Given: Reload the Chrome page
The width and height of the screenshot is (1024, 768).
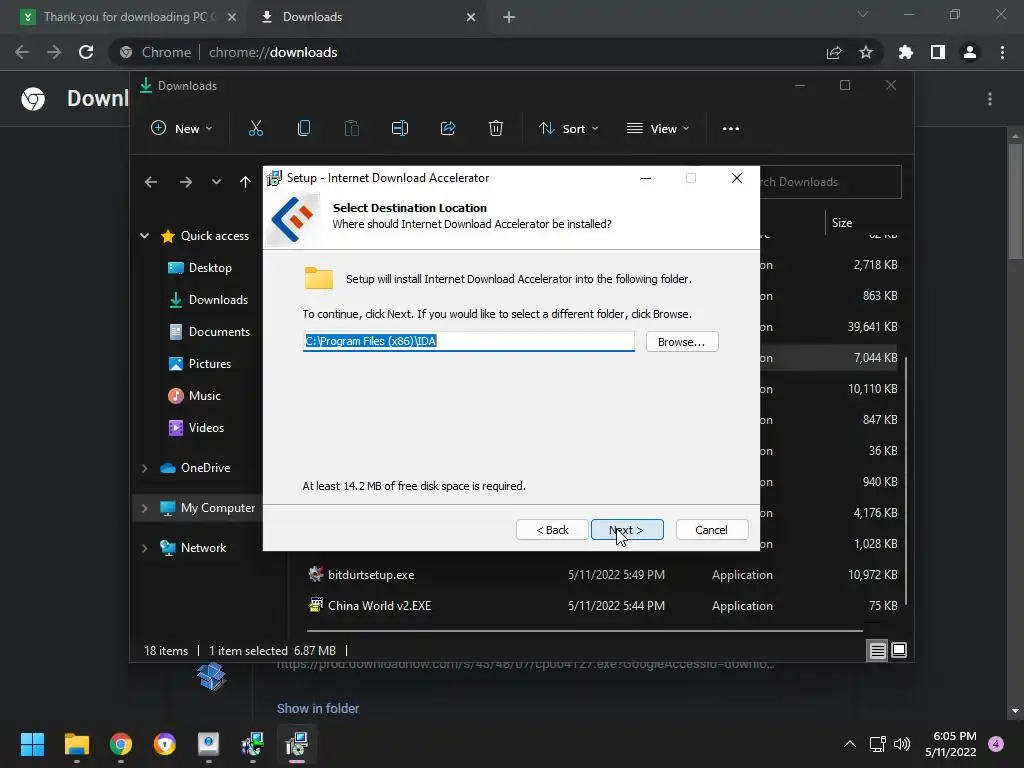Looking at the screenshot, I should click(x=86, y=52).
